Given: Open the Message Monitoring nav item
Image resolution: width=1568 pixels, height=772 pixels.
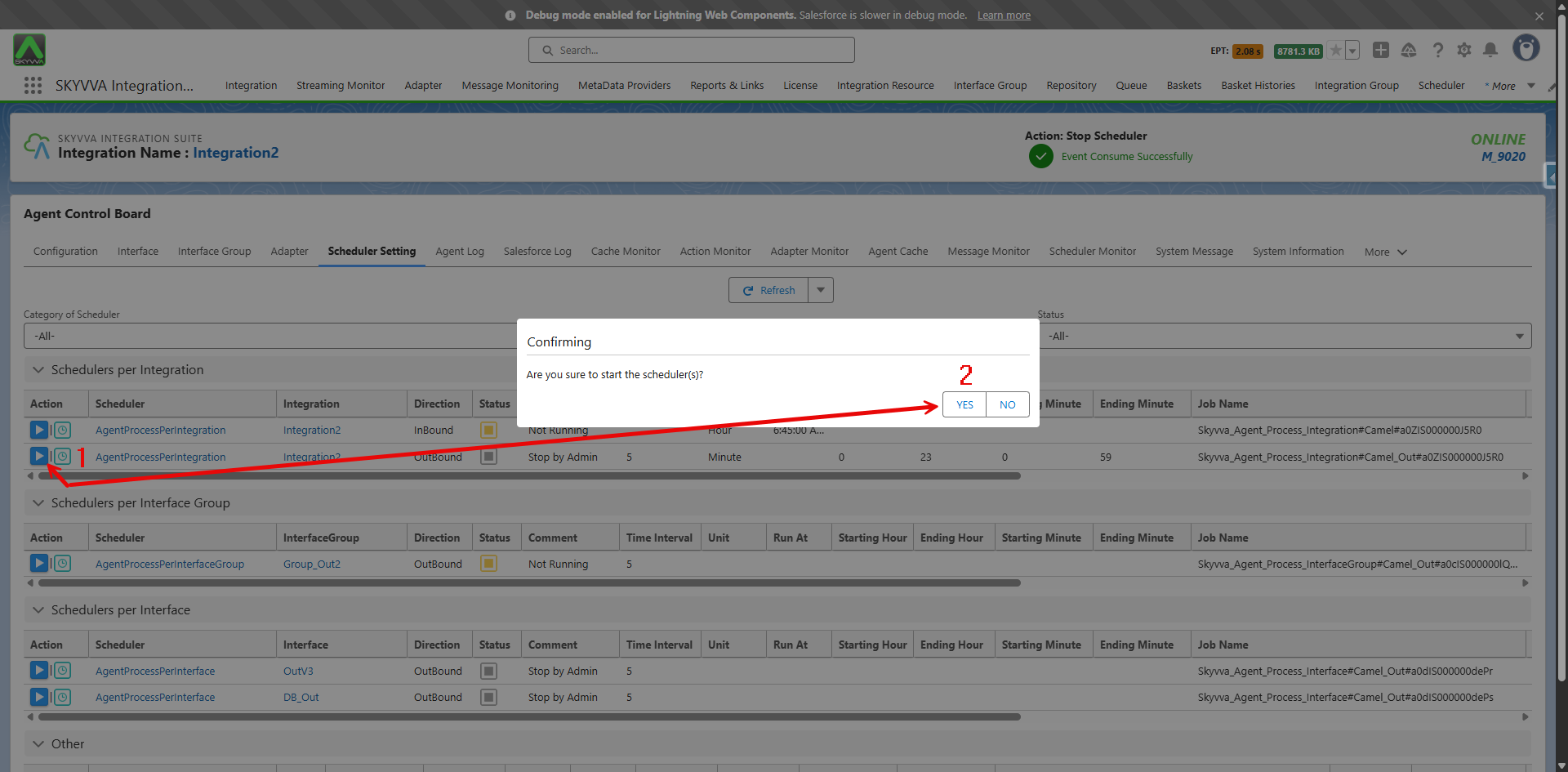Looking at the screenshot, I should [510, 86].
